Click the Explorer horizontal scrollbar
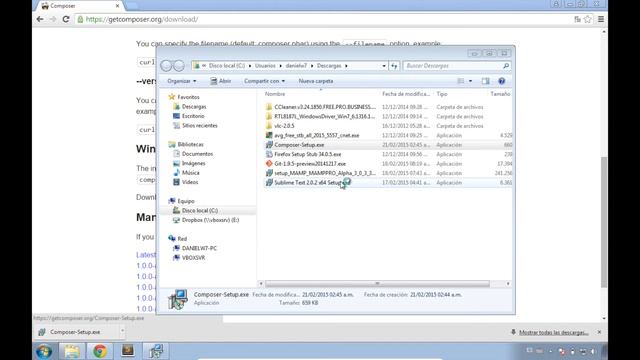Image resolution: width=640 pixels, height=360 pixels. point(377,284)
